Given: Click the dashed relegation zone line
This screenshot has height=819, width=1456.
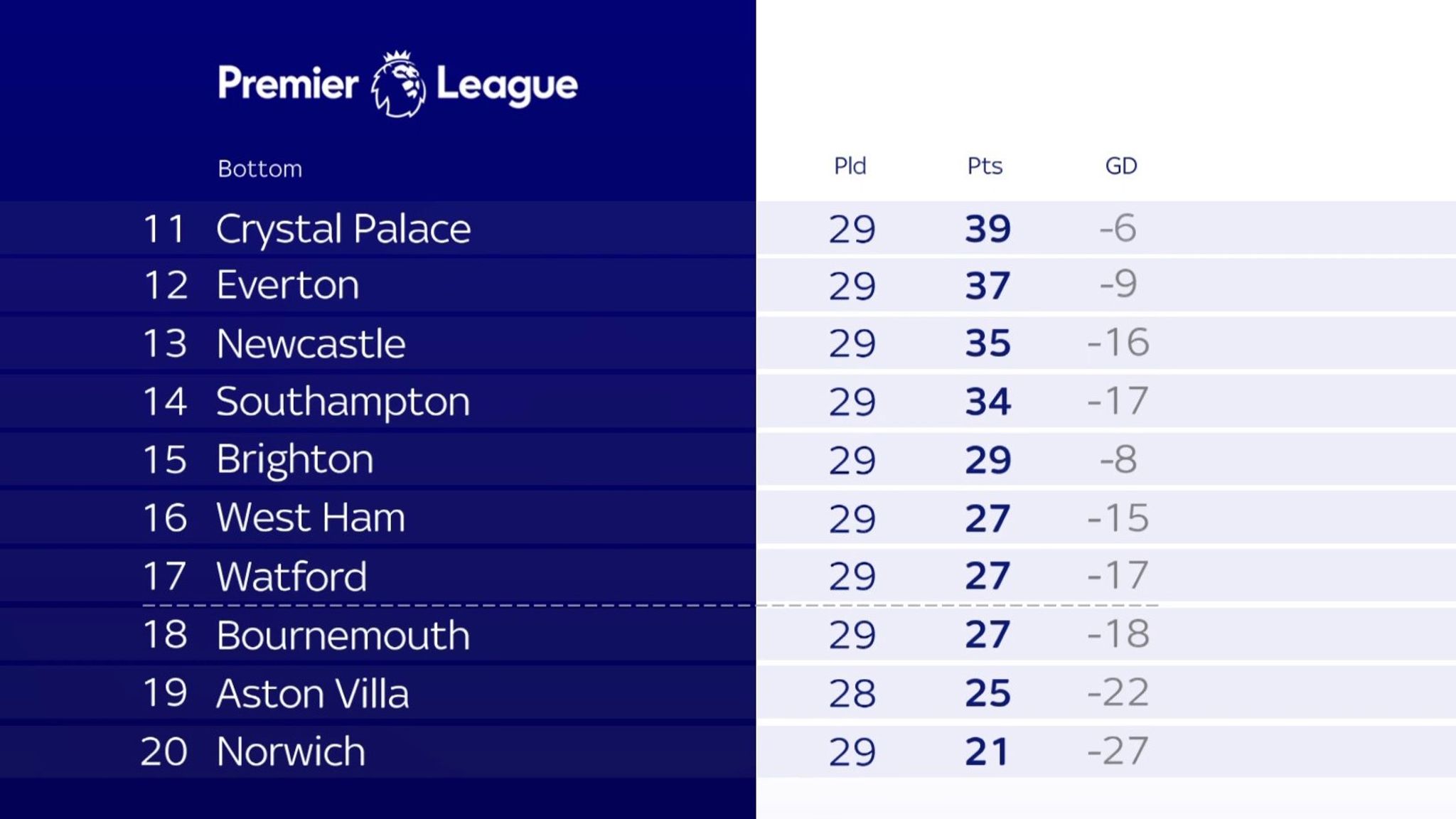Looking at the screenshot, I should (x=651, y=606).
